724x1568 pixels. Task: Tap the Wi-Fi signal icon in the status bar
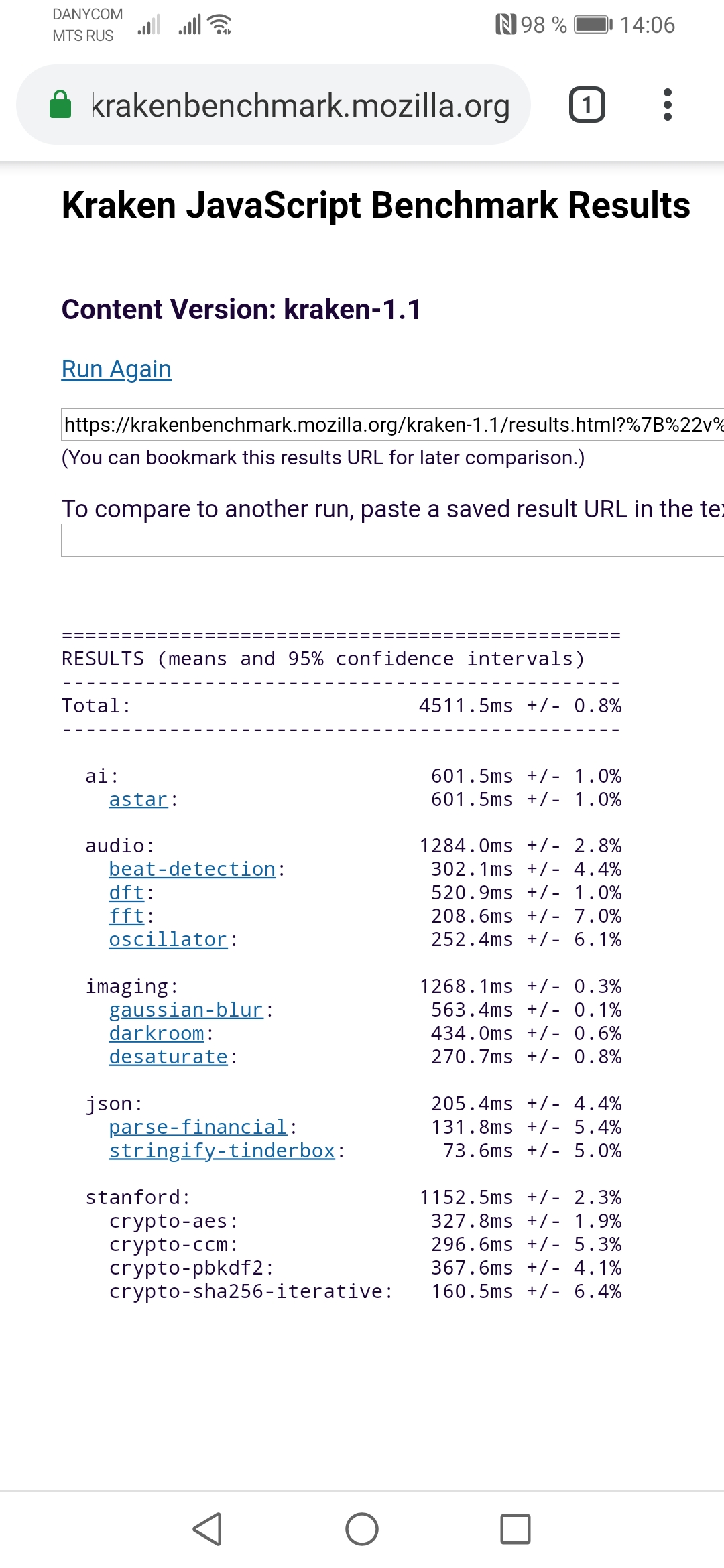[220, 25]
